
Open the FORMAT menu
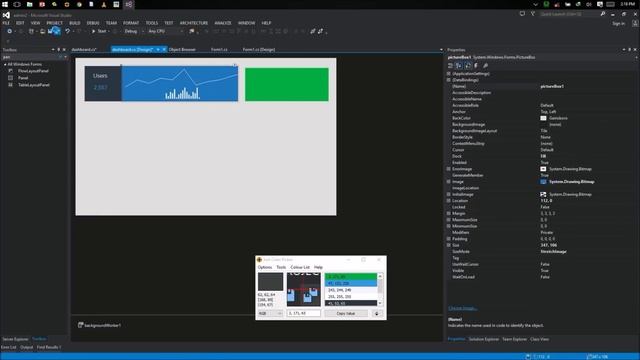[131, 23]
